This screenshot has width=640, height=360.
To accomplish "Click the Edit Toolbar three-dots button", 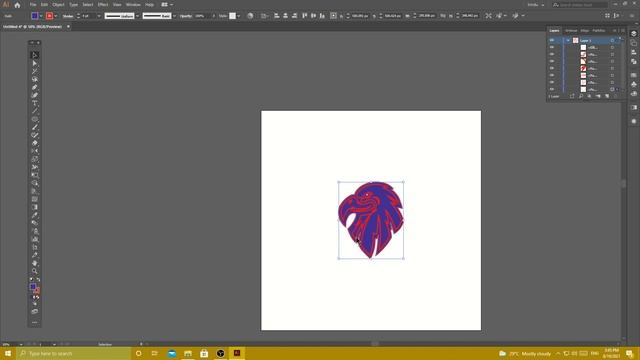I will [35, 322].
